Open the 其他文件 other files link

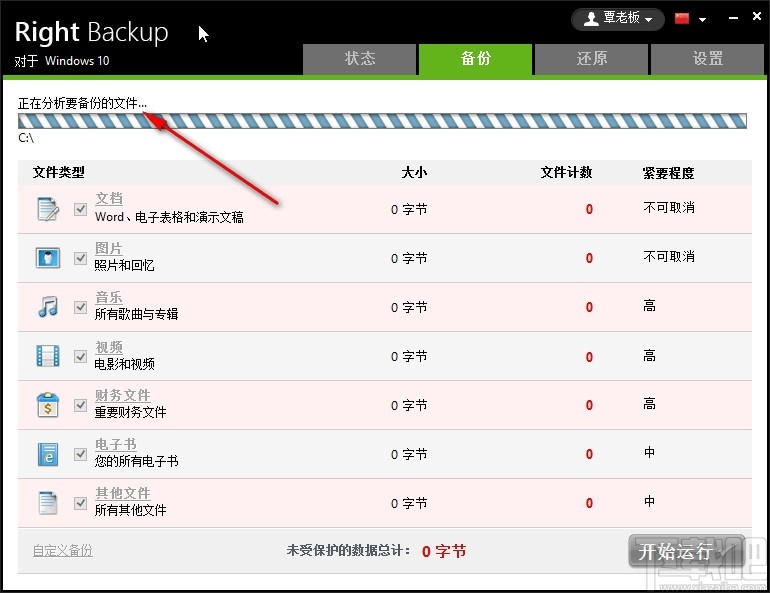pos(123,493)
